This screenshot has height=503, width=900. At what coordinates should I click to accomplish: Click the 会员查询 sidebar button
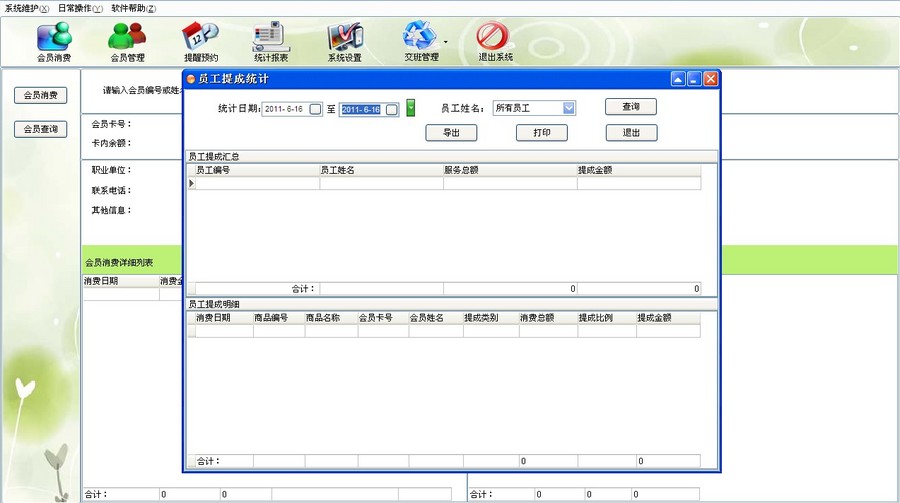point(40,129)
